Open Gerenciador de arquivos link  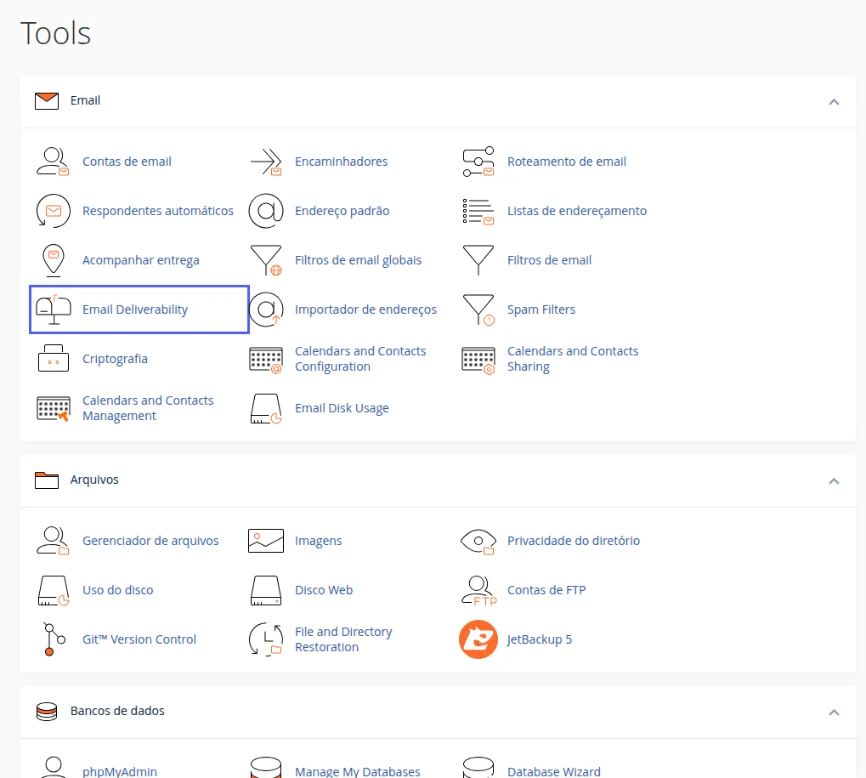tap(150, 541)
